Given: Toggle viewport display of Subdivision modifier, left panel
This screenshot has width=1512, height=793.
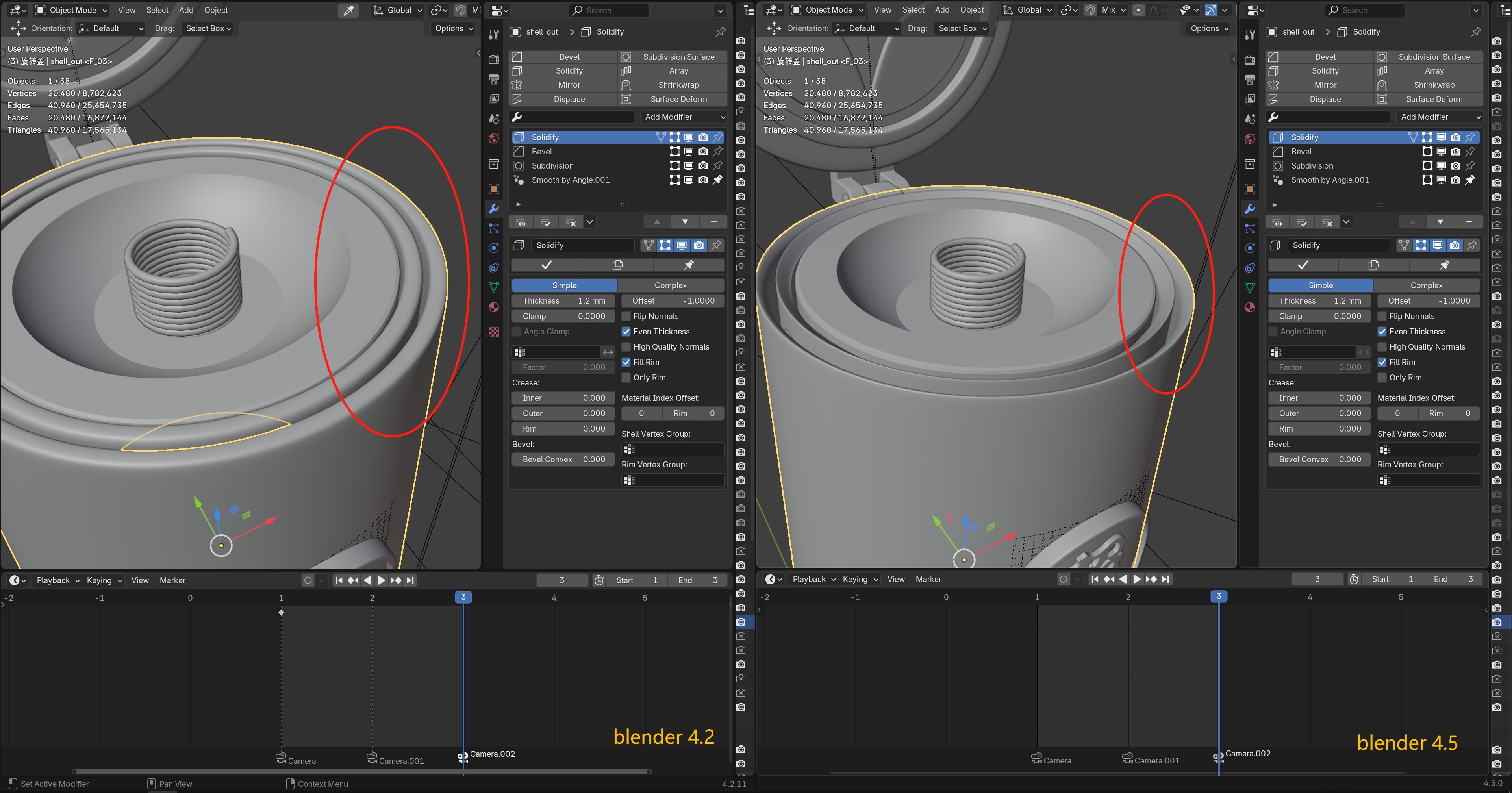Looking at the screenshot, I should [x=689, y=165].
